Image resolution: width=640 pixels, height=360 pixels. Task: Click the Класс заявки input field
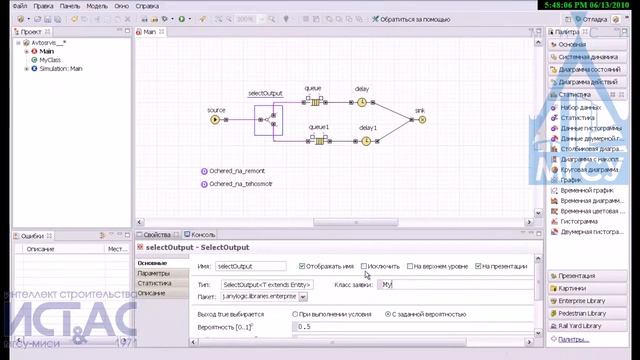[x=455, y=284]
